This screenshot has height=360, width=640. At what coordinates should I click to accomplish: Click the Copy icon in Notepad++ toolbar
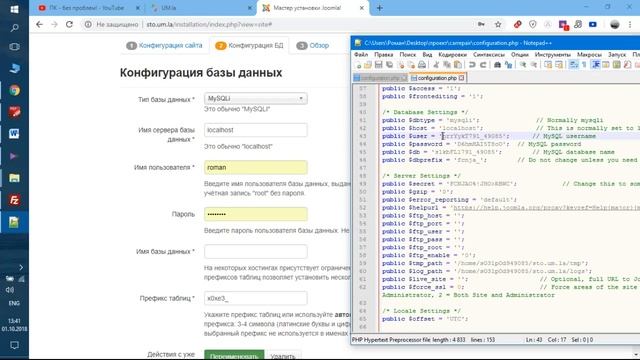(447, 65)
